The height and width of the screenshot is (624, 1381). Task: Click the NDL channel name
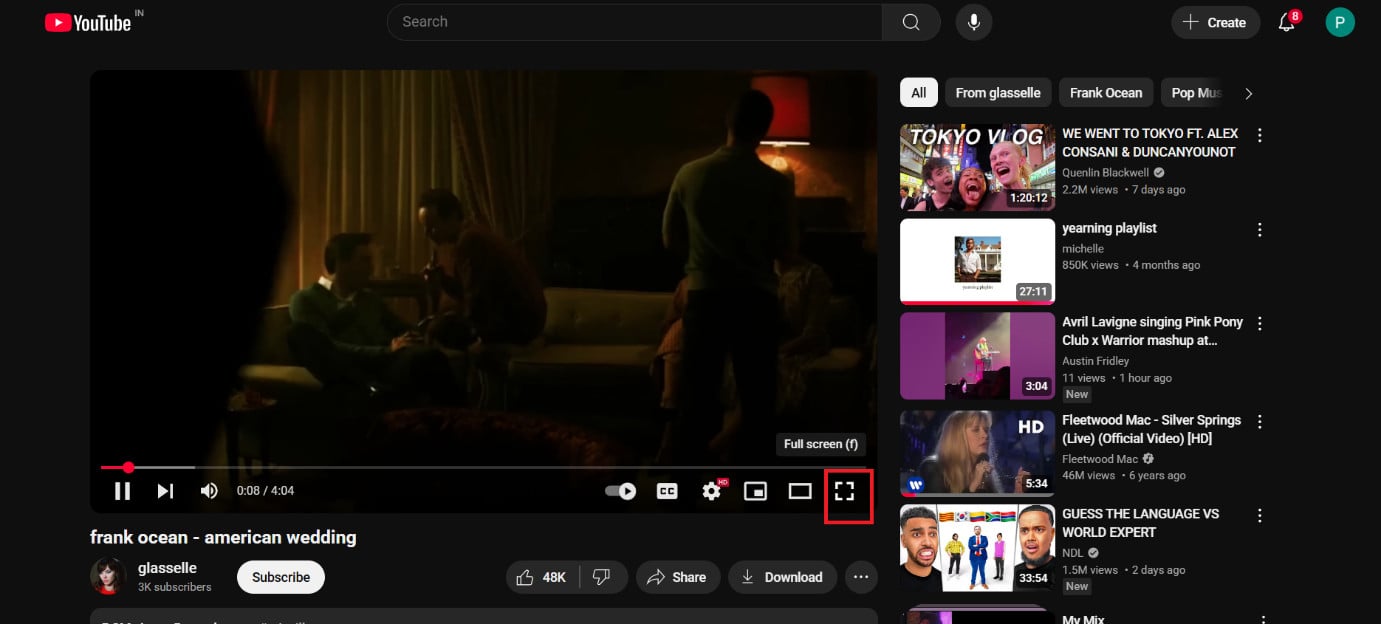point(1074,553)
